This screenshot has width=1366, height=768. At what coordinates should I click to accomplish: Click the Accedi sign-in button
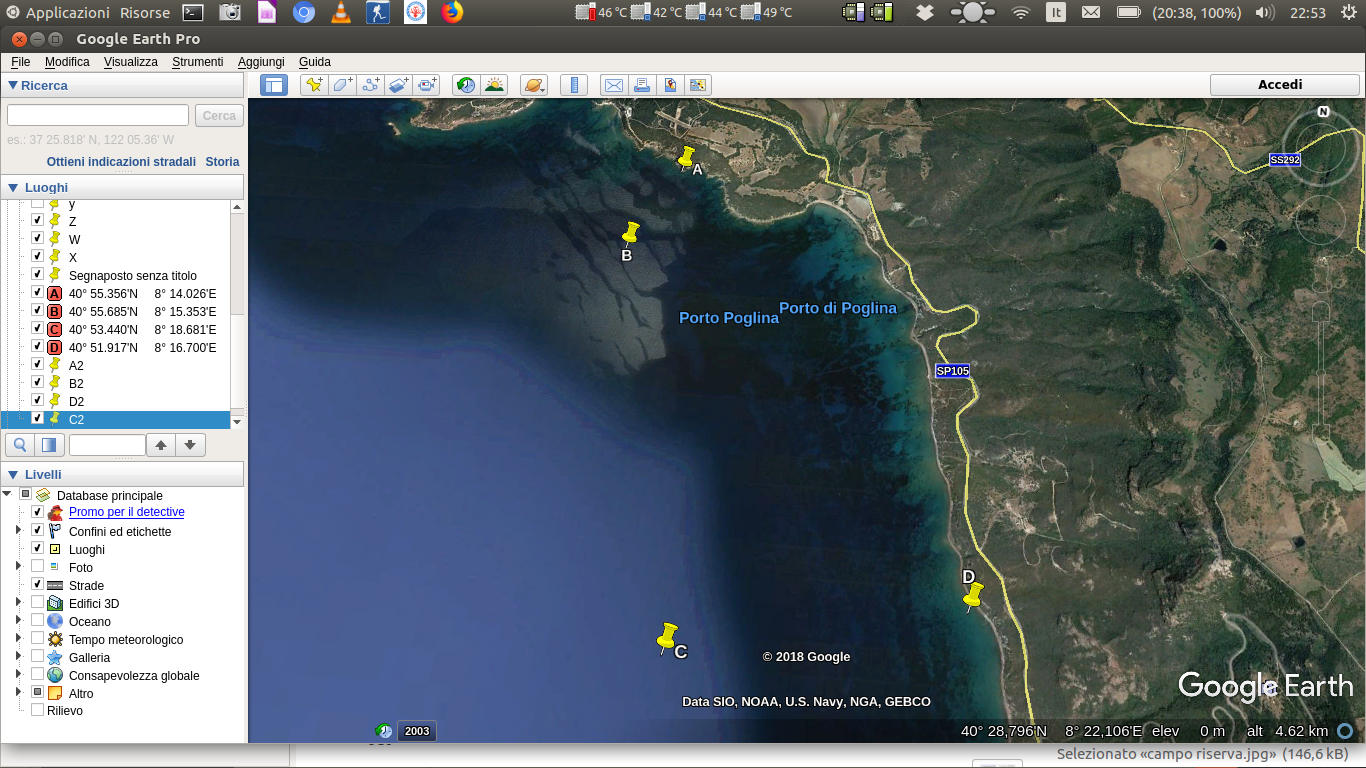coord(1280,85)
